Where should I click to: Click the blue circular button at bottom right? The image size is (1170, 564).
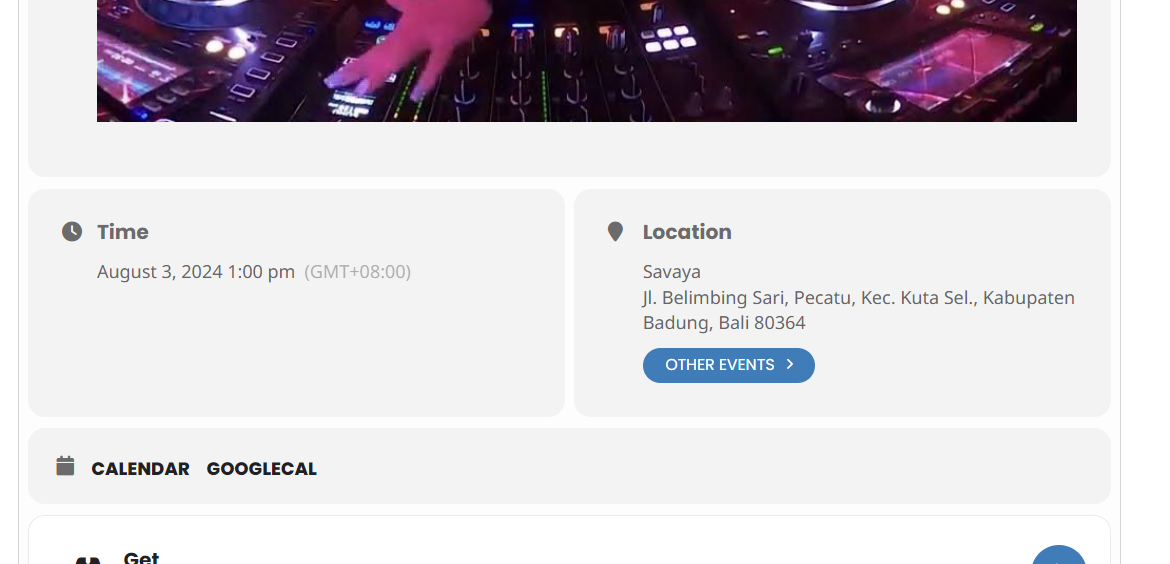(1059, 554)
